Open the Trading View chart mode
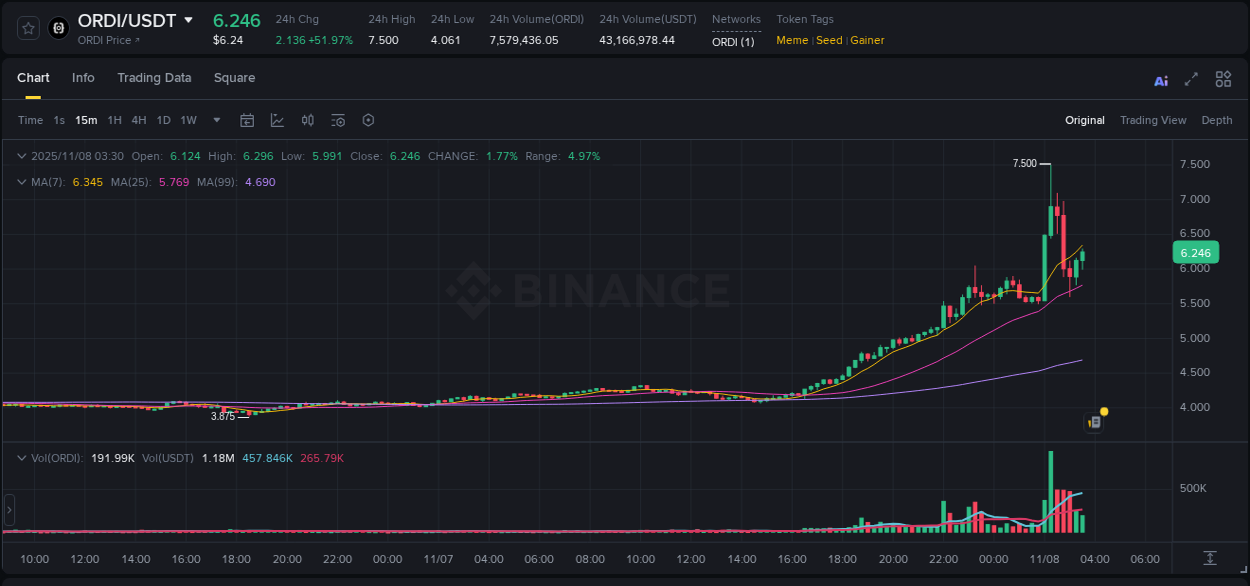Viewport: 1250px width, 586px height. 1153,120
